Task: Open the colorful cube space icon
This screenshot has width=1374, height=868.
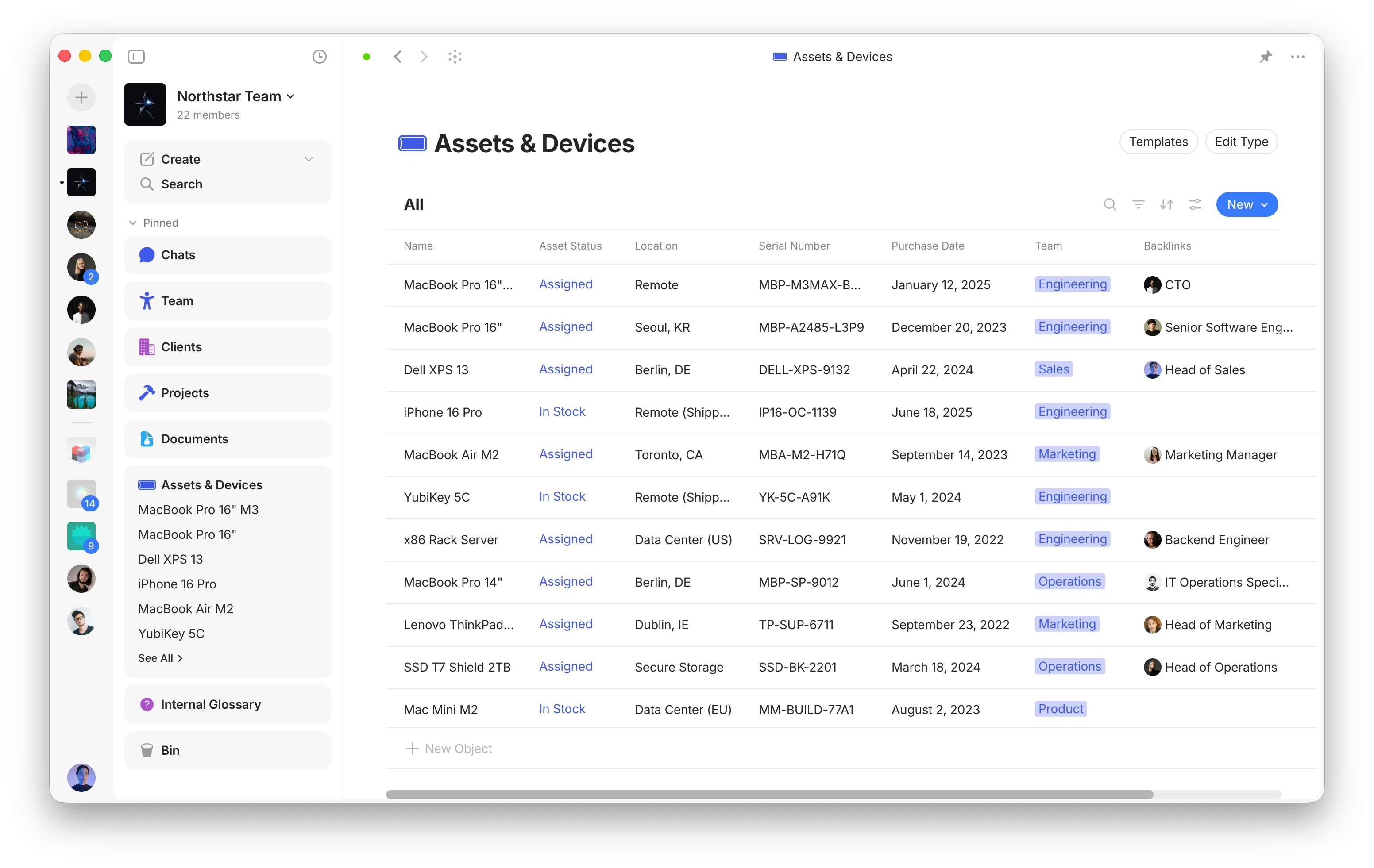Action: pos(81,452)
